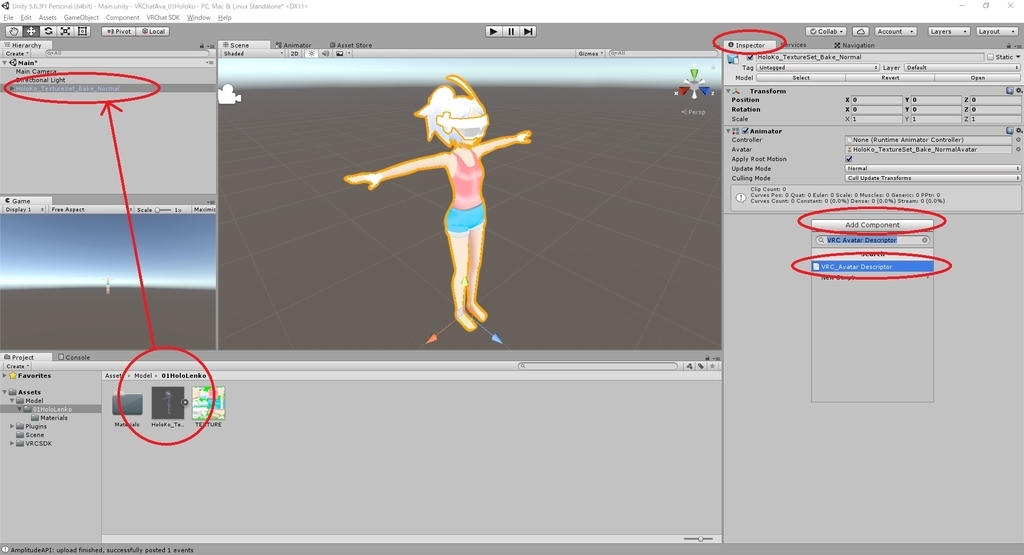Switch to the Animator tab

pyautogui.click(x=293, y=46)
